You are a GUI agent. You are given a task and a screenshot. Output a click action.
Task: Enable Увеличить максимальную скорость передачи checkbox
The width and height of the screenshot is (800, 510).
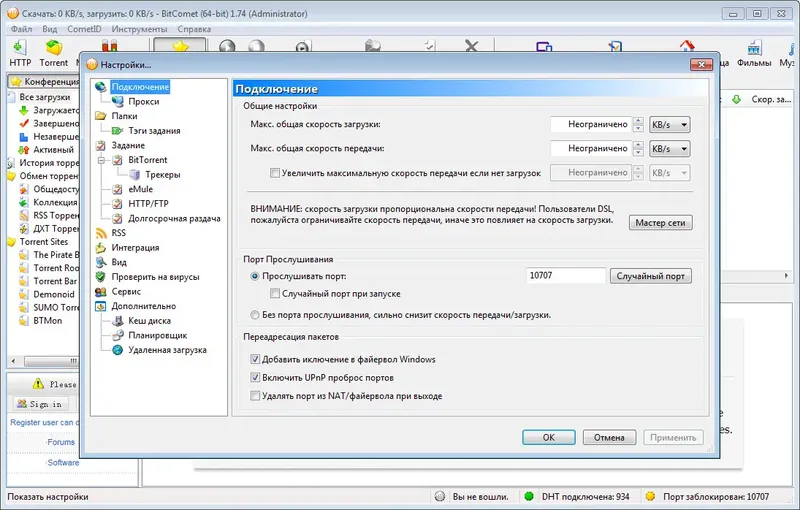point(274,173)
